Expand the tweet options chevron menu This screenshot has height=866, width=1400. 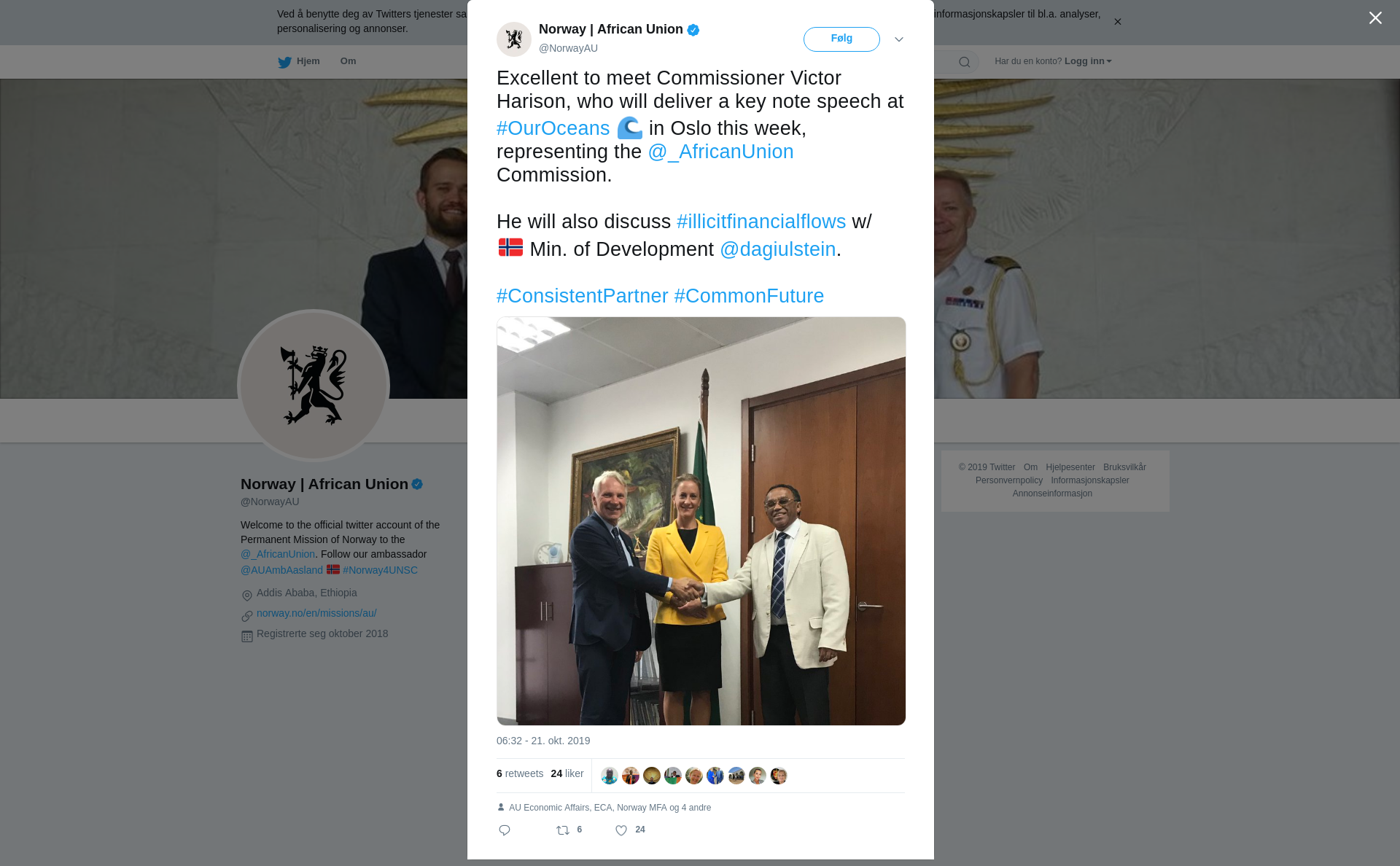pos(899,39)
